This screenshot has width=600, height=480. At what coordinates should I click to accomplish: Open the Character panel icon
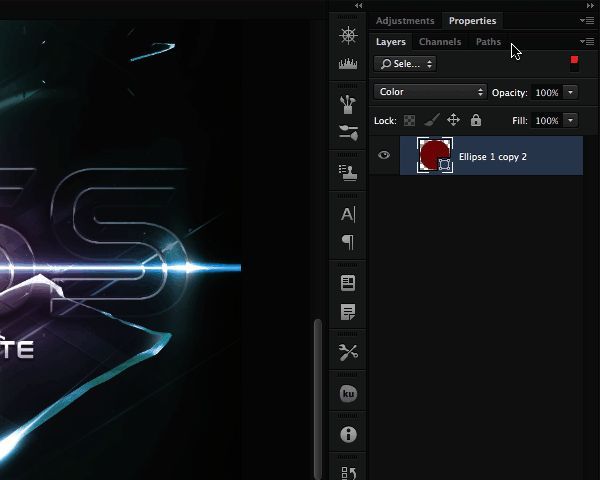coord(348,213)
